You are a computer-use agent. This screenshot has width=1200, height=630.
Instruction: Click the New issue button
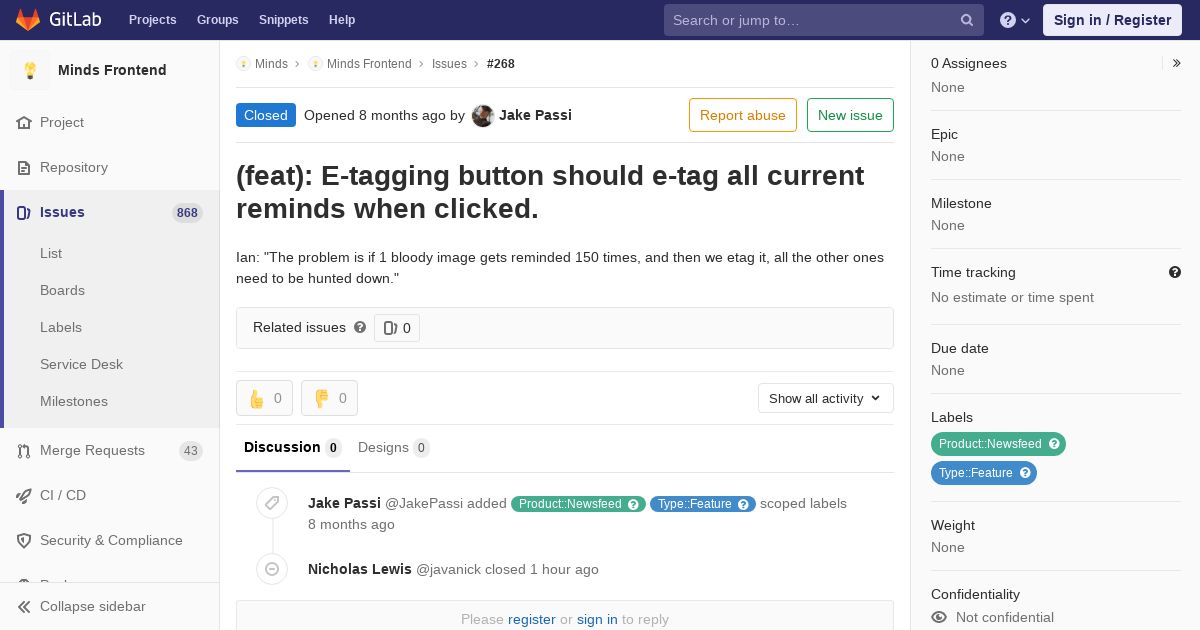click(850, 115)
